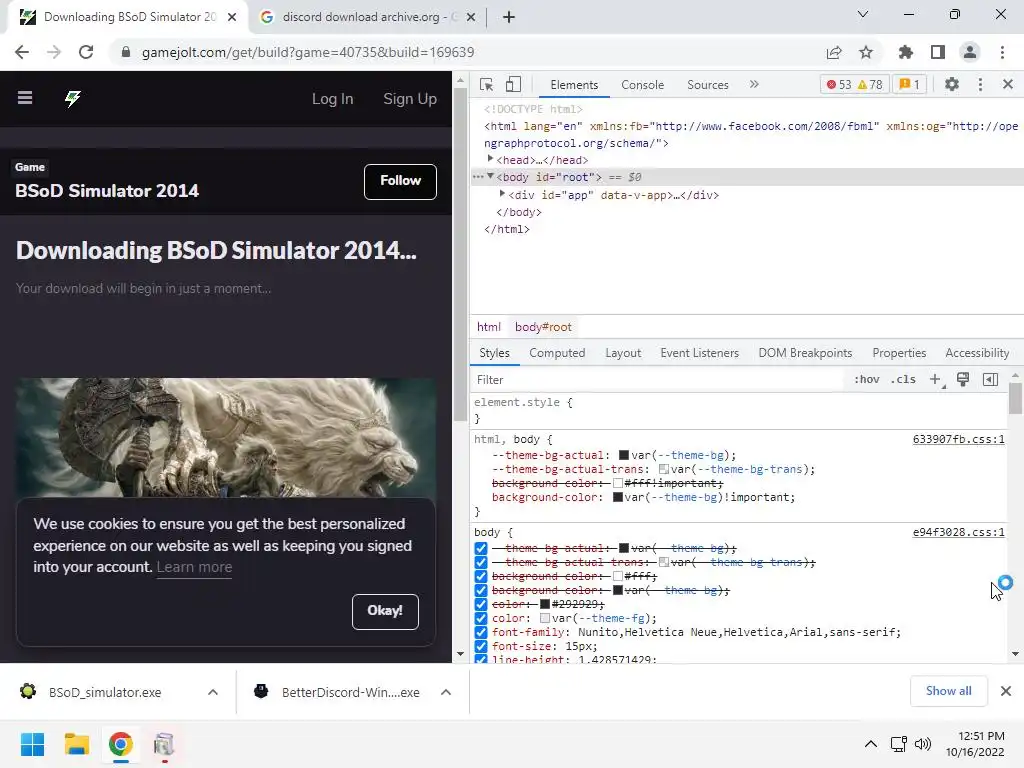The width and height of the screenshot is (1024, 768).
Task: Click the Follow button for the game
Action: (x=400, y=182)
